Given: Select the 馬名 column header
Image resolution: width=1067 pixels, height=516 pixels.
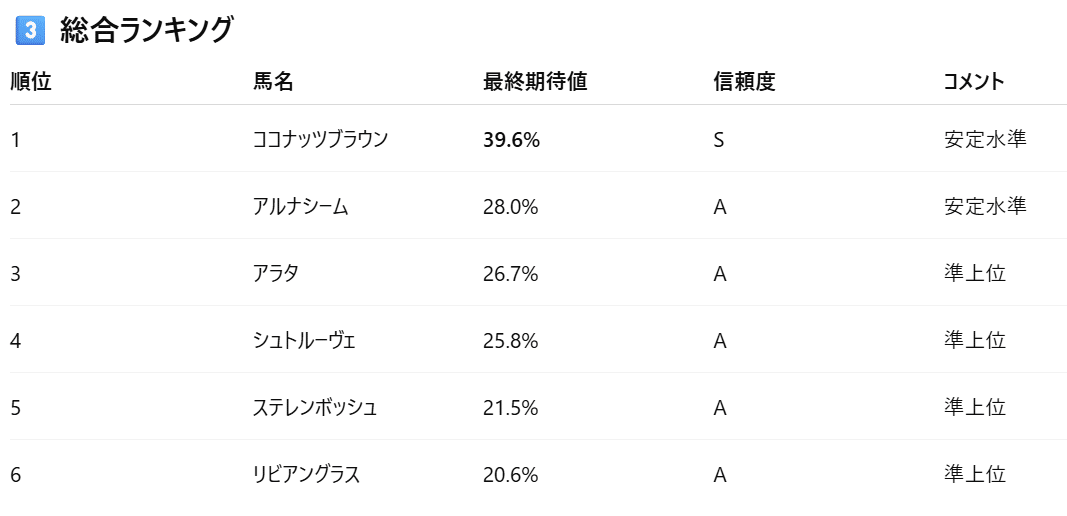Looking at the screenshot, I should coord(273,82).
